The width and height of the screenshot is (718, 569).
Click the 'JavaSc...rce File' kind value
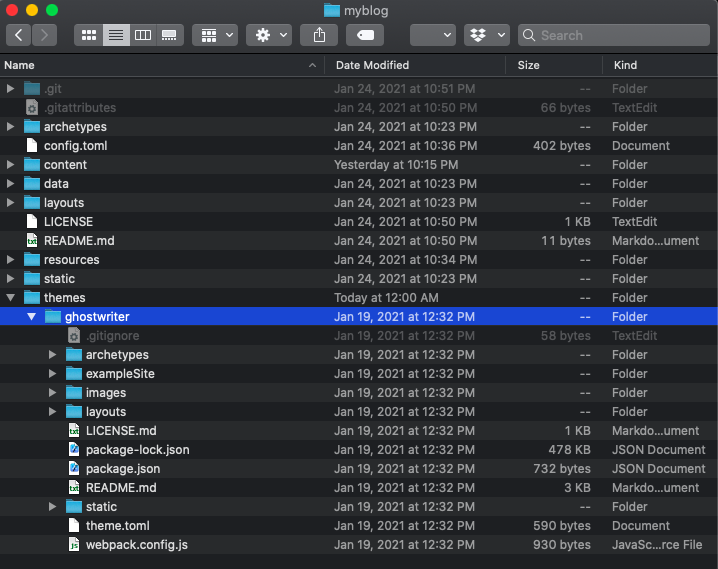tap(657, 544)
